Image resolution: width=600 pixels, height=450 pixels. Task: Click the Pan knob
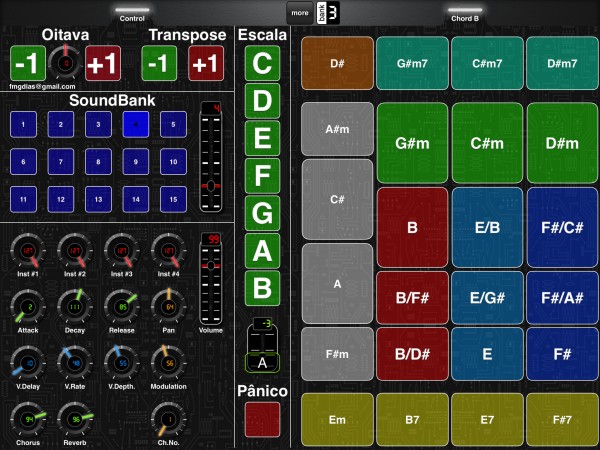tap(169, 307)
